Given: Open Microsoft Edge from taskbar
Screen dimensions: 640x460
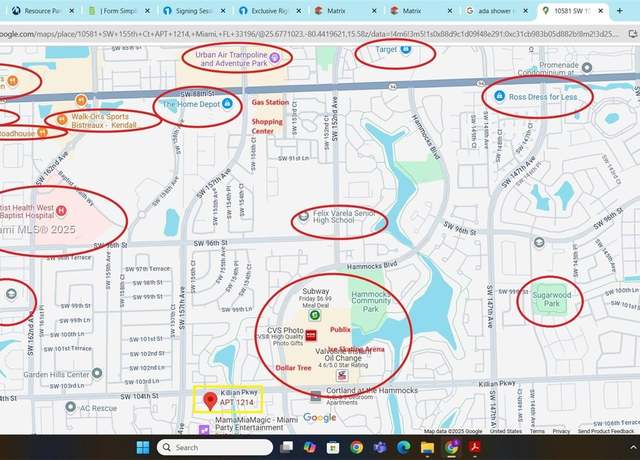Looking at the screenshot, I should [x=403, y=447].
